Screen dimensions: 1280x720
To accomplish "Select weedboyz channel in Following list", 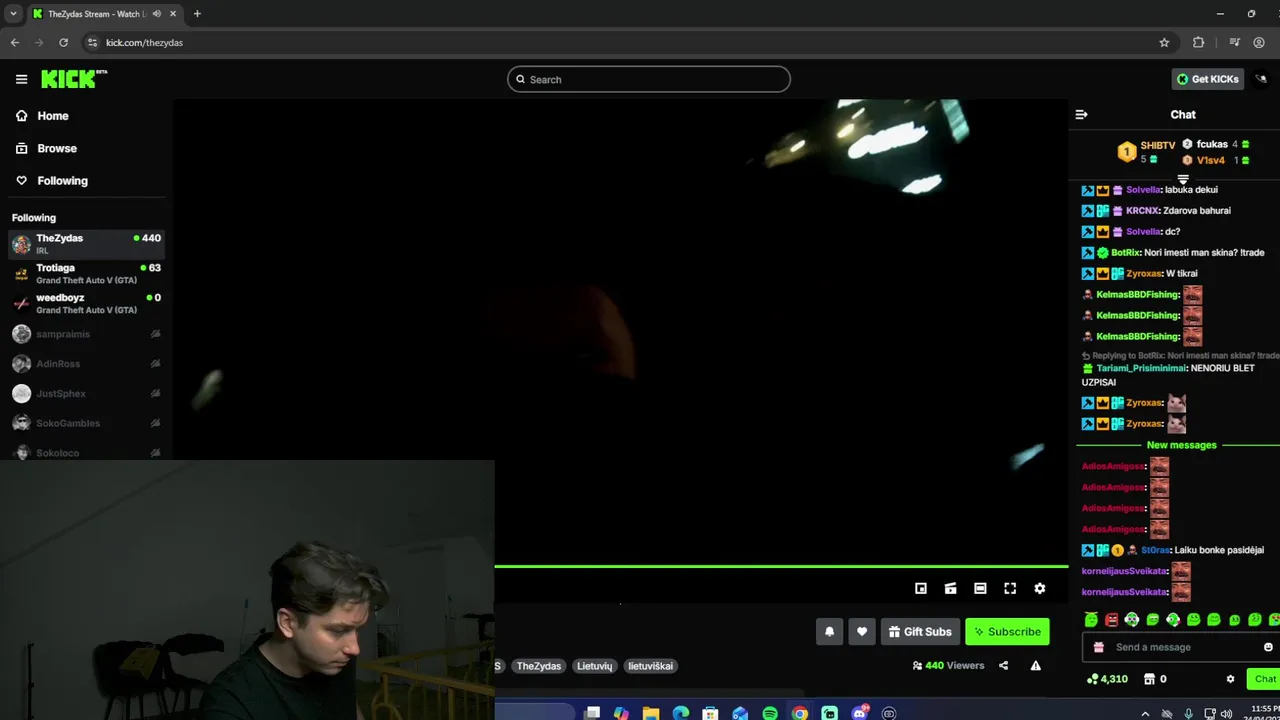I will click(x=87, y=303).
